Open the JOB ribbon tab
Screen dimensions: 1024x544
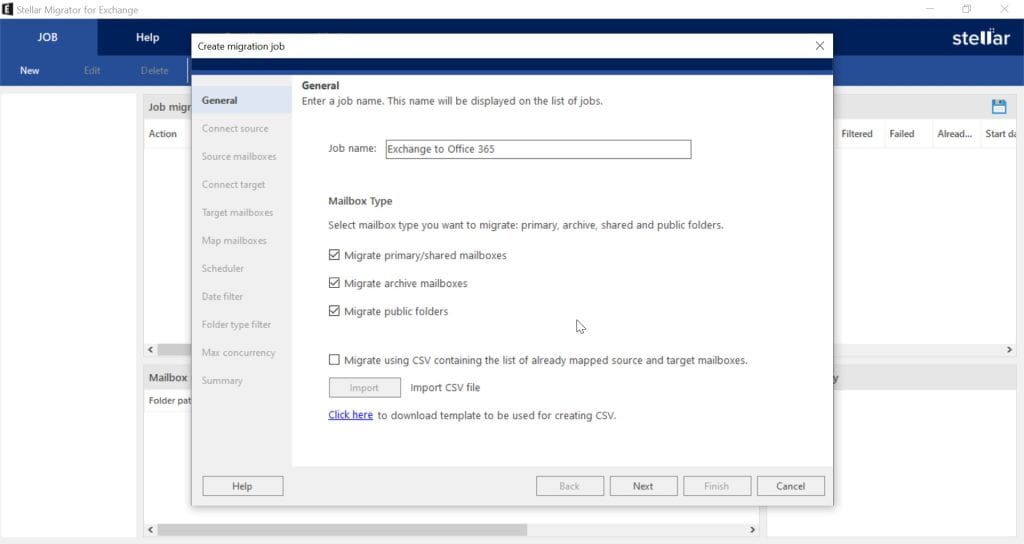coord(48,37)
